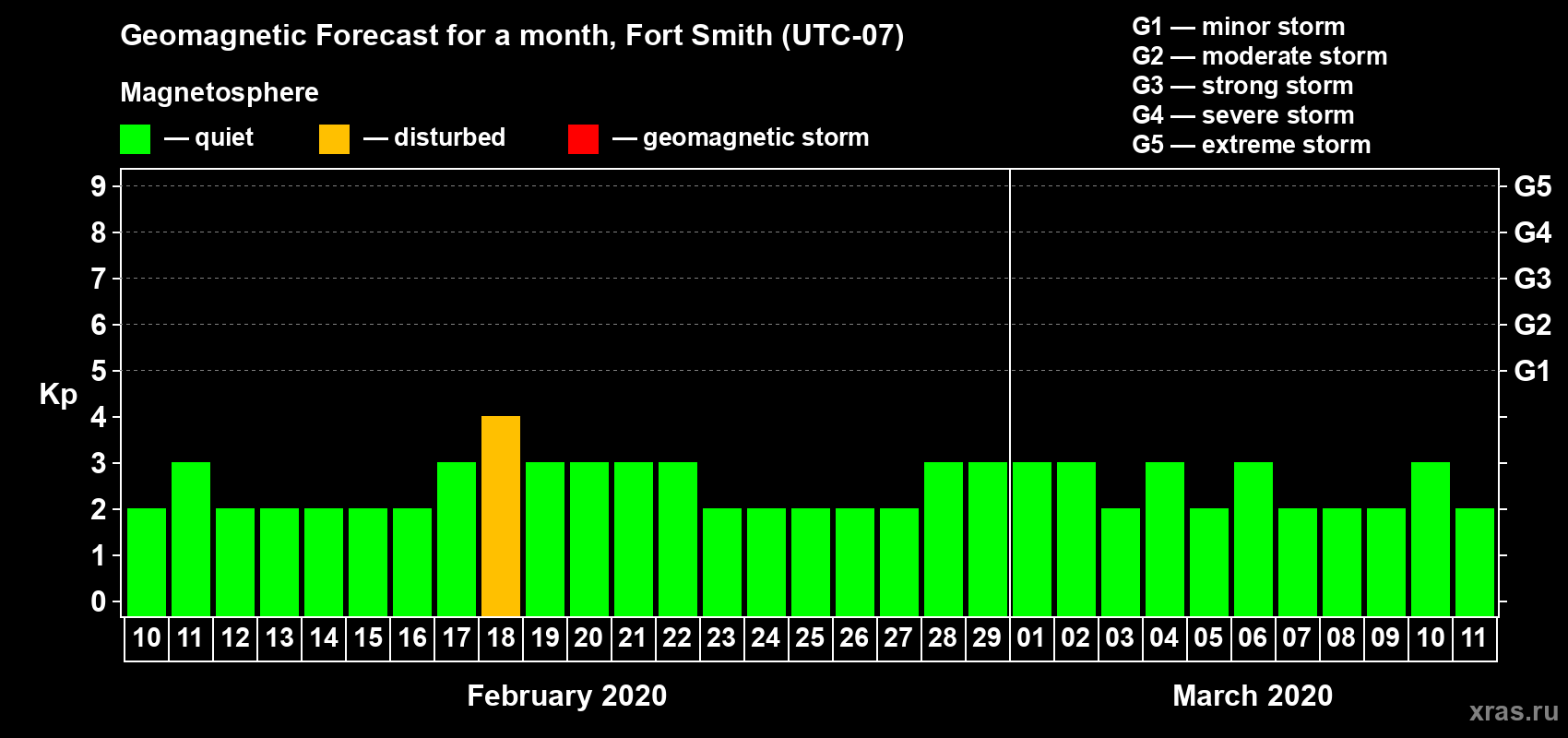The width and height of the screenshot is (1568, 738).
Task: Click the '— quiet' legend label
Action: coord(208,137)
